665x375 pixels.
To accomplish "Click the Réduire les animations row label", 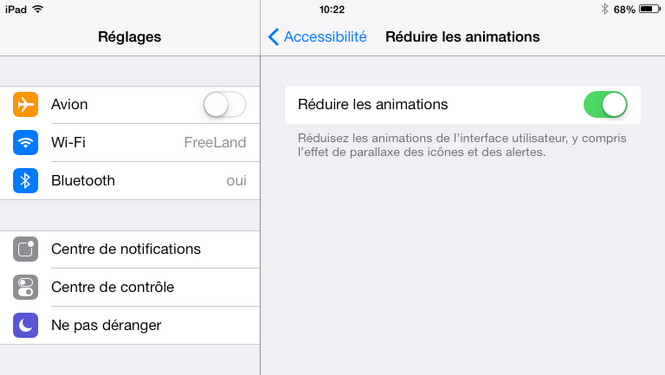I will click(x=373, y=104).
